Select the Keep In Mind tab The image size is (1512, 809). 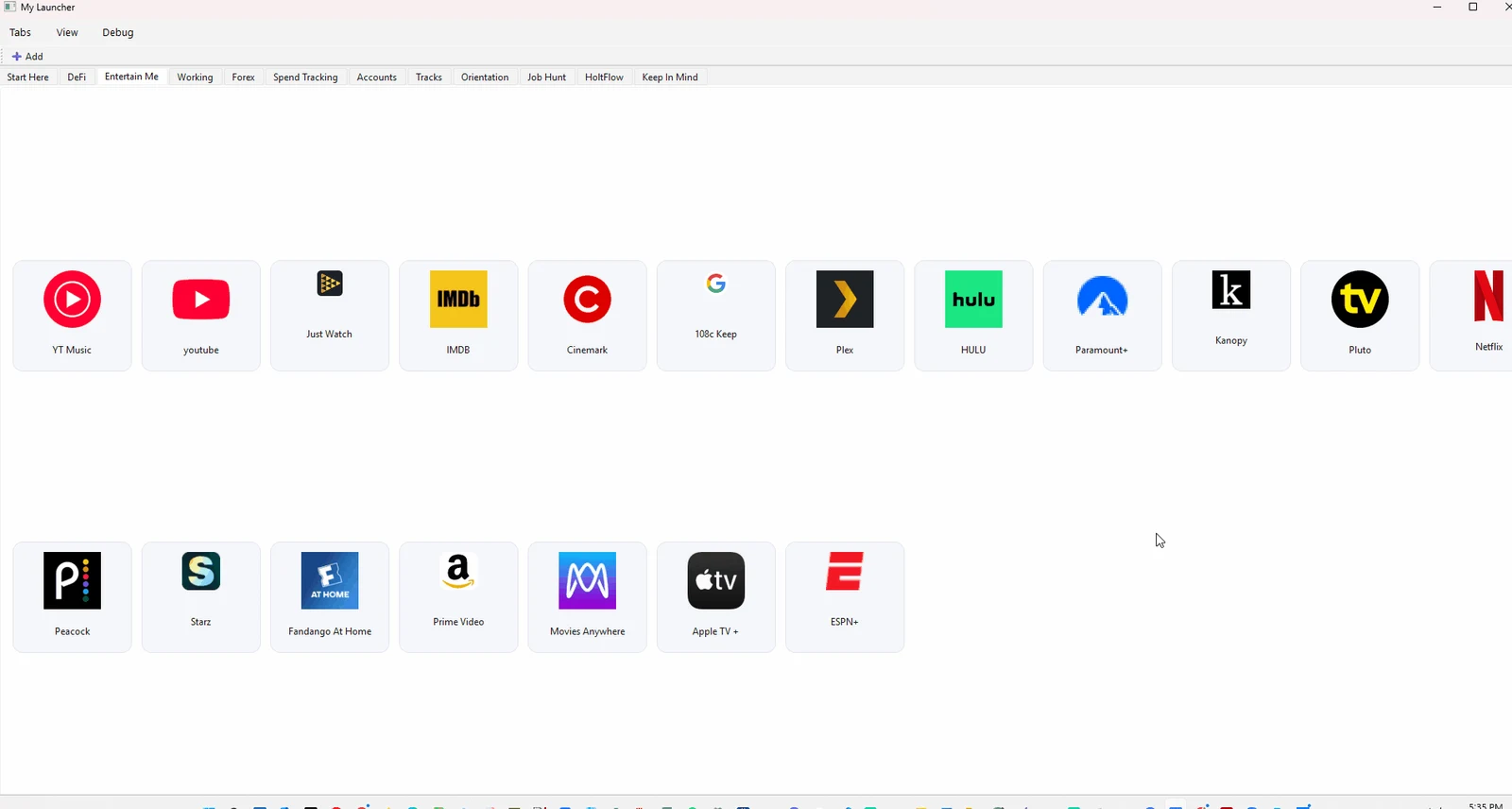coord(670,77)
